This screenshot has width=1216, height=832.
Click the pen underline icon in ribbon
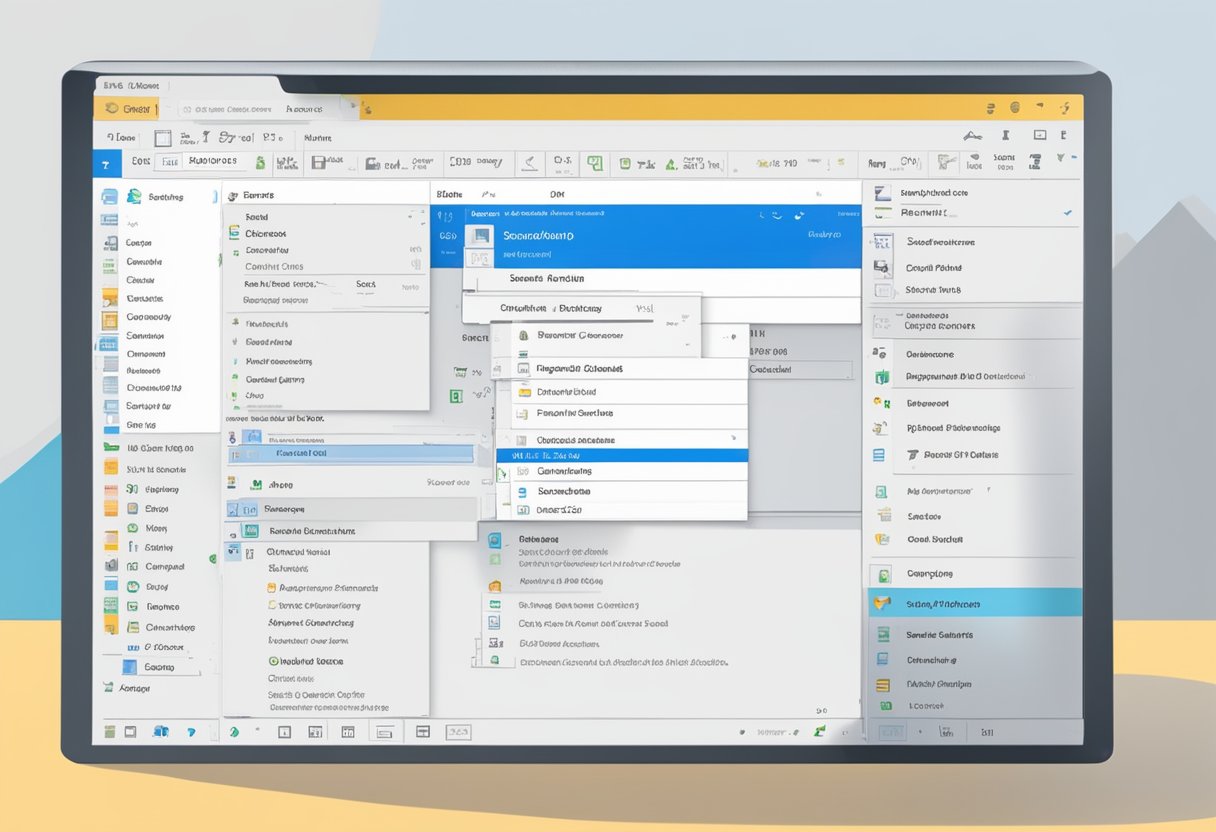[530, 162]
